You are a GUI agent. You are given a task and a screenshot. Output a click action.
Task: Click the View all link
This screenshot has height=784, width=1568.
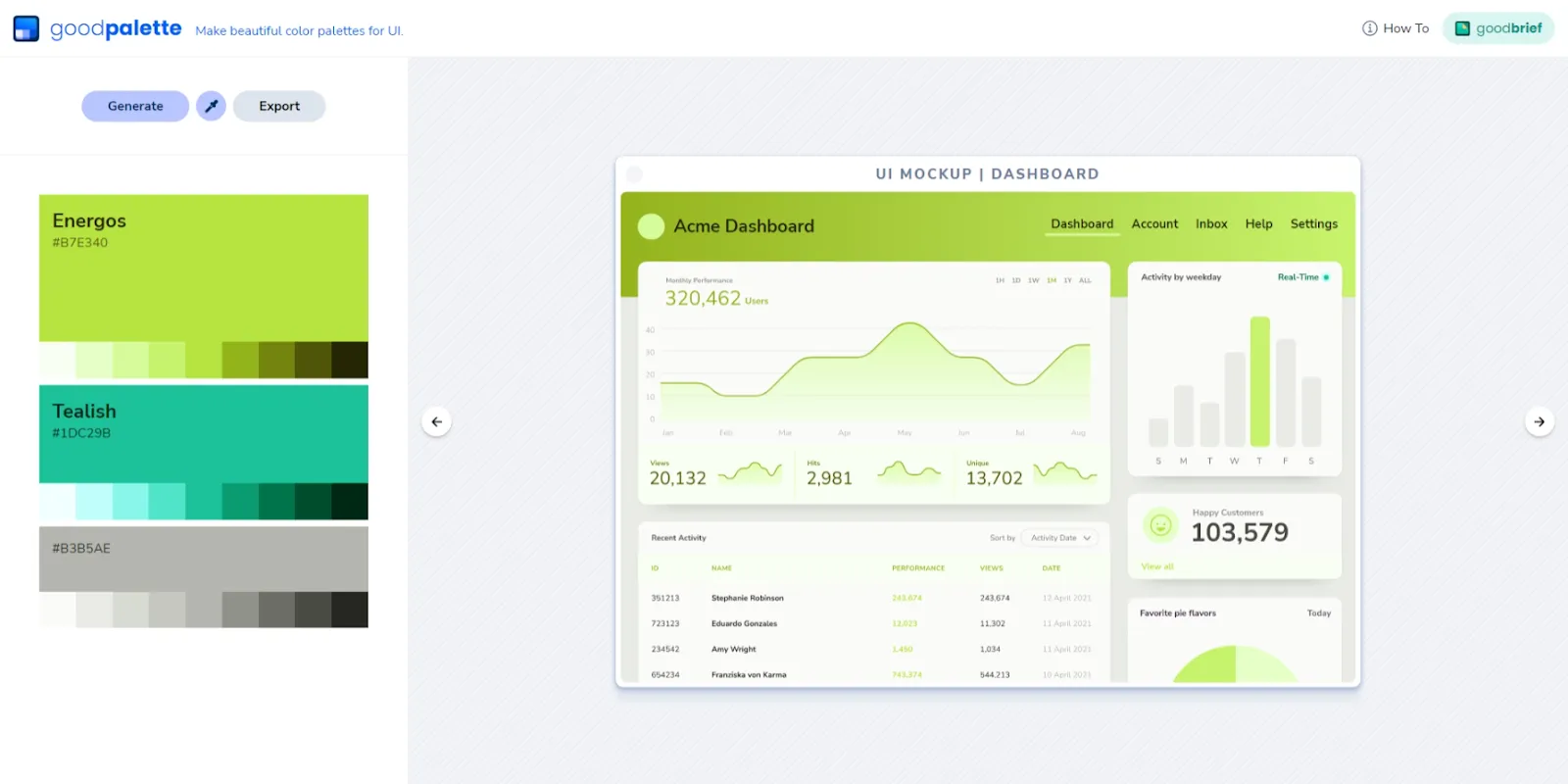(x=1157, y=566)
